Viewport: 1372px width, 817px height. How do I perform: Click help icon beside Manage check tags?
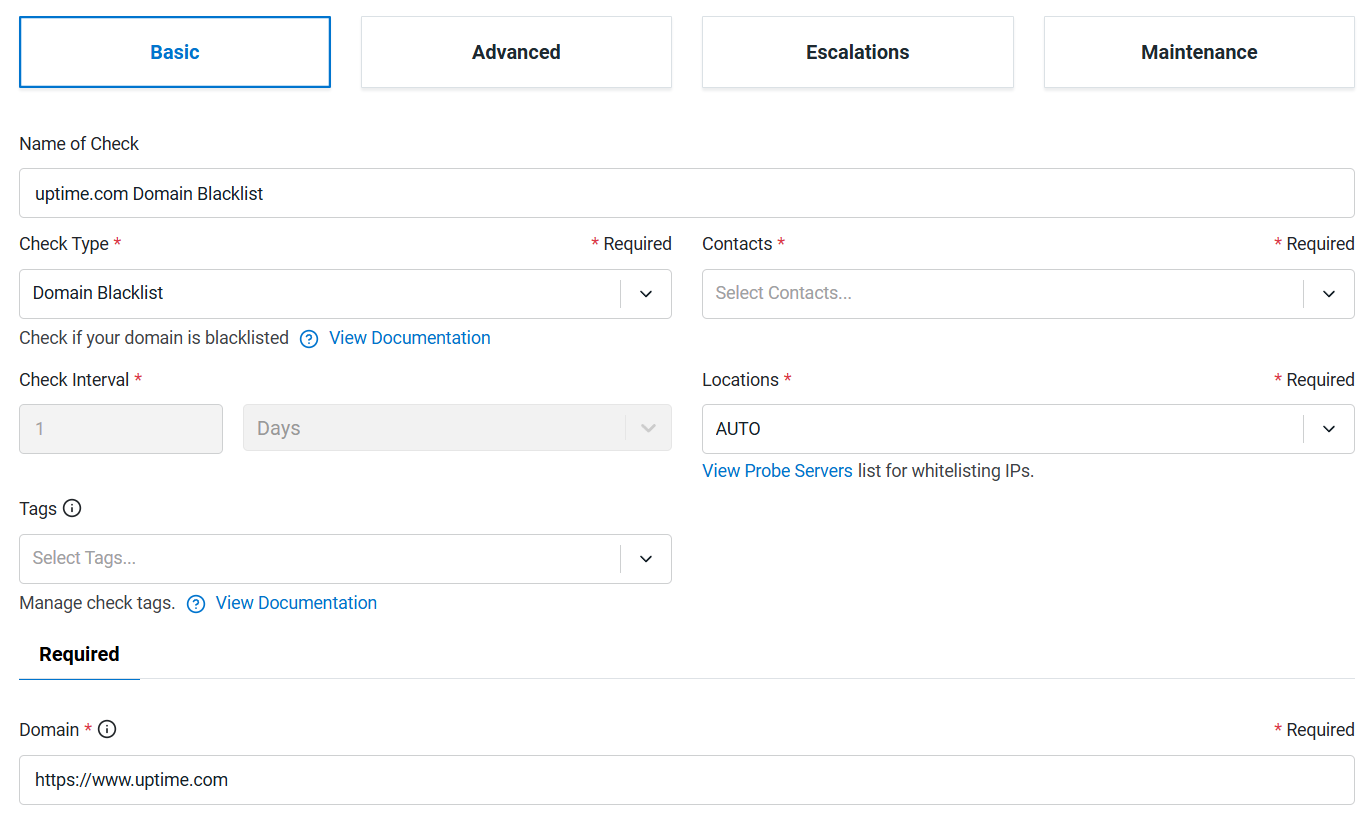(x=196, y=604)
